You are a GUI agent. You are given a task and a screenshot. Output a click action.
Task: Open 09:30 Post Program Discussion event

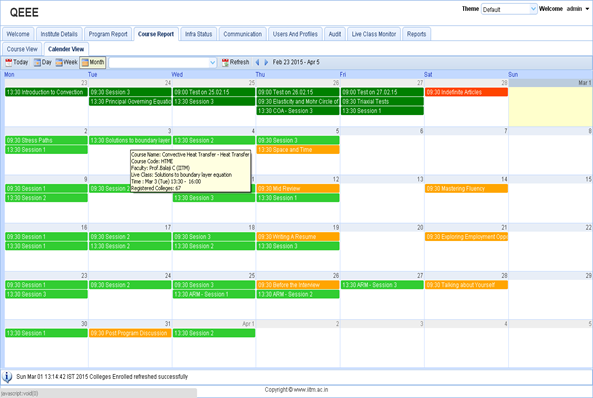coord(130,333)
